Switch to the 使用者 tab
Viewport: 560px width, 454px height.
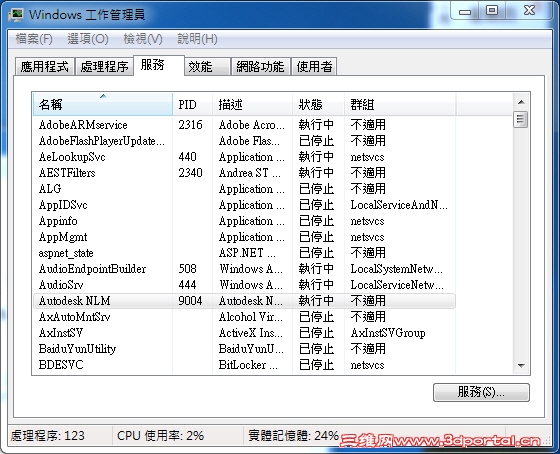(314, 66)
